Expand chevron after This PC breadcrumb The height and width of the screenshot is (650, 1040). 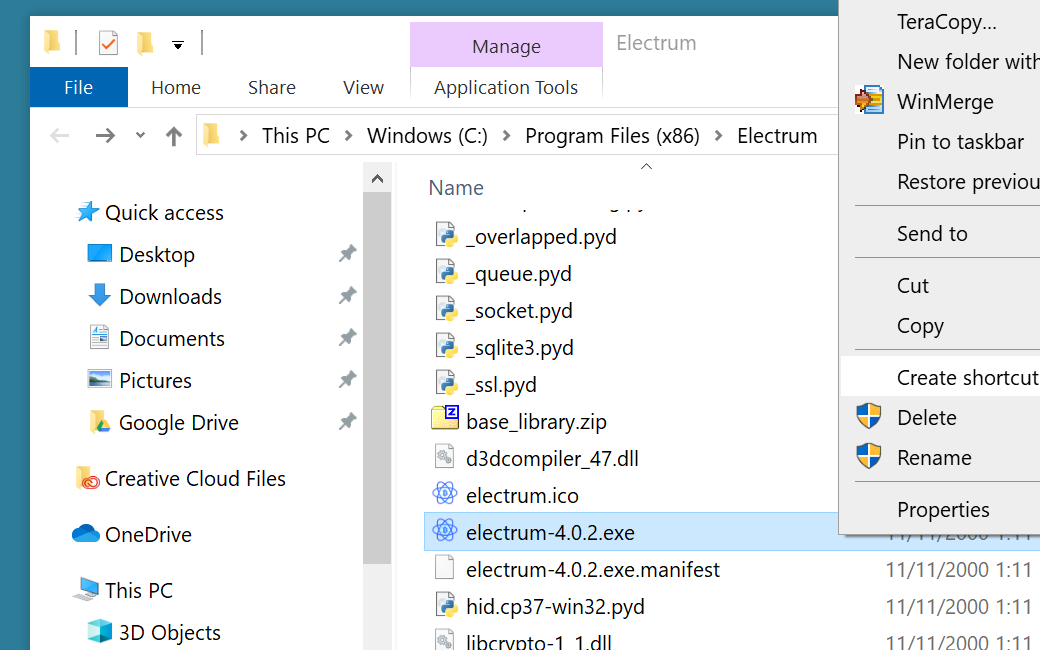349,136
